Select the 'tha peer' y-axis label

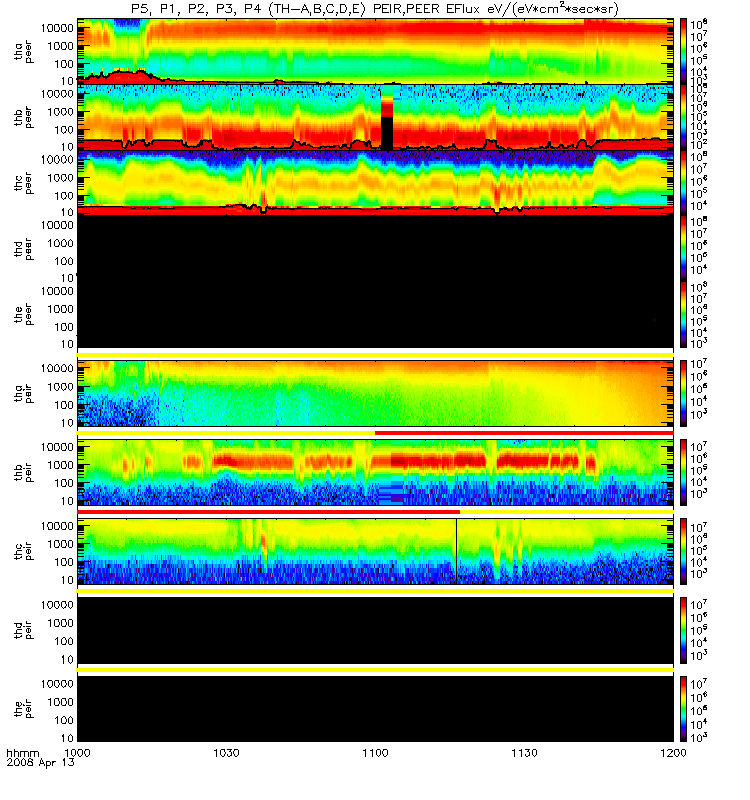pos(23,52)
